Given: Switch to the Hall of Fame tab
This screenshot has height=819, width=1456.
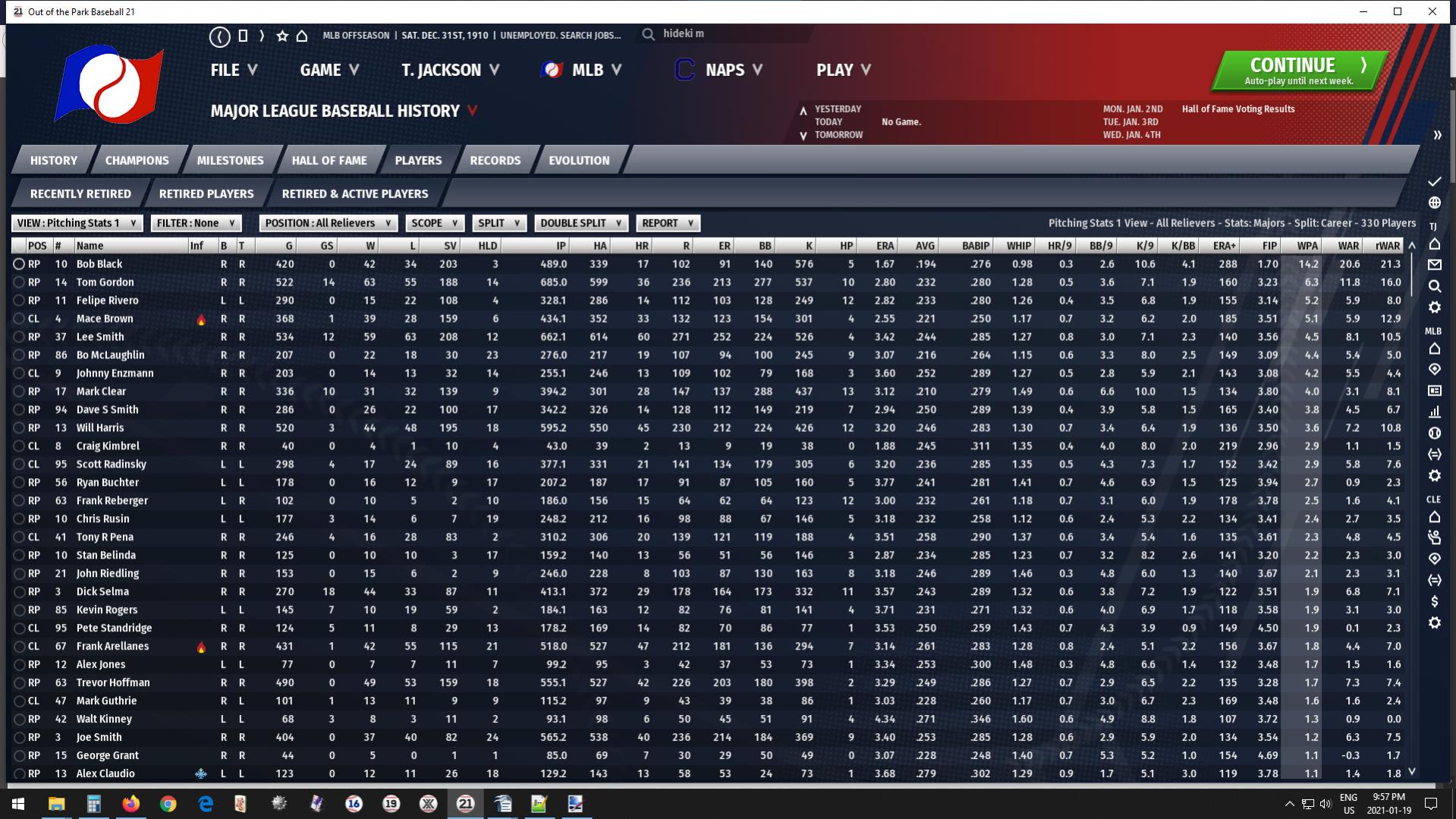Looking at the screenshot, I should (329, 160).
